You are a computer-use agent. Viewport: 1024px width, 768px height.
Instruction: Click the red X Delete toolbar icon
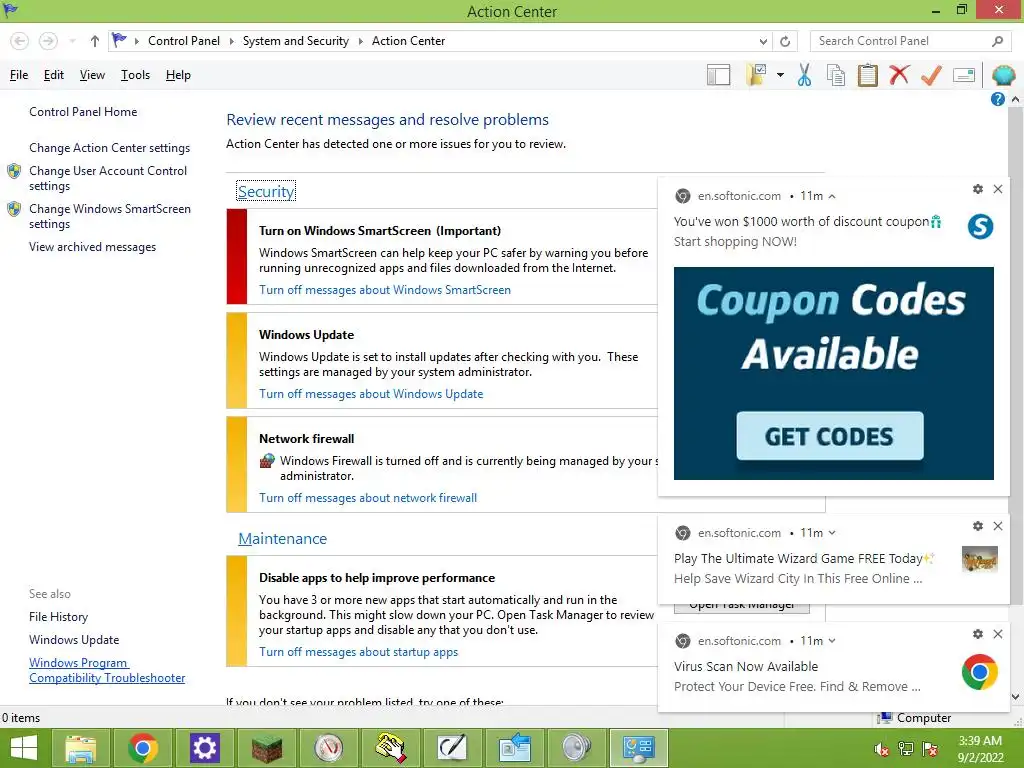pos(899,74)
